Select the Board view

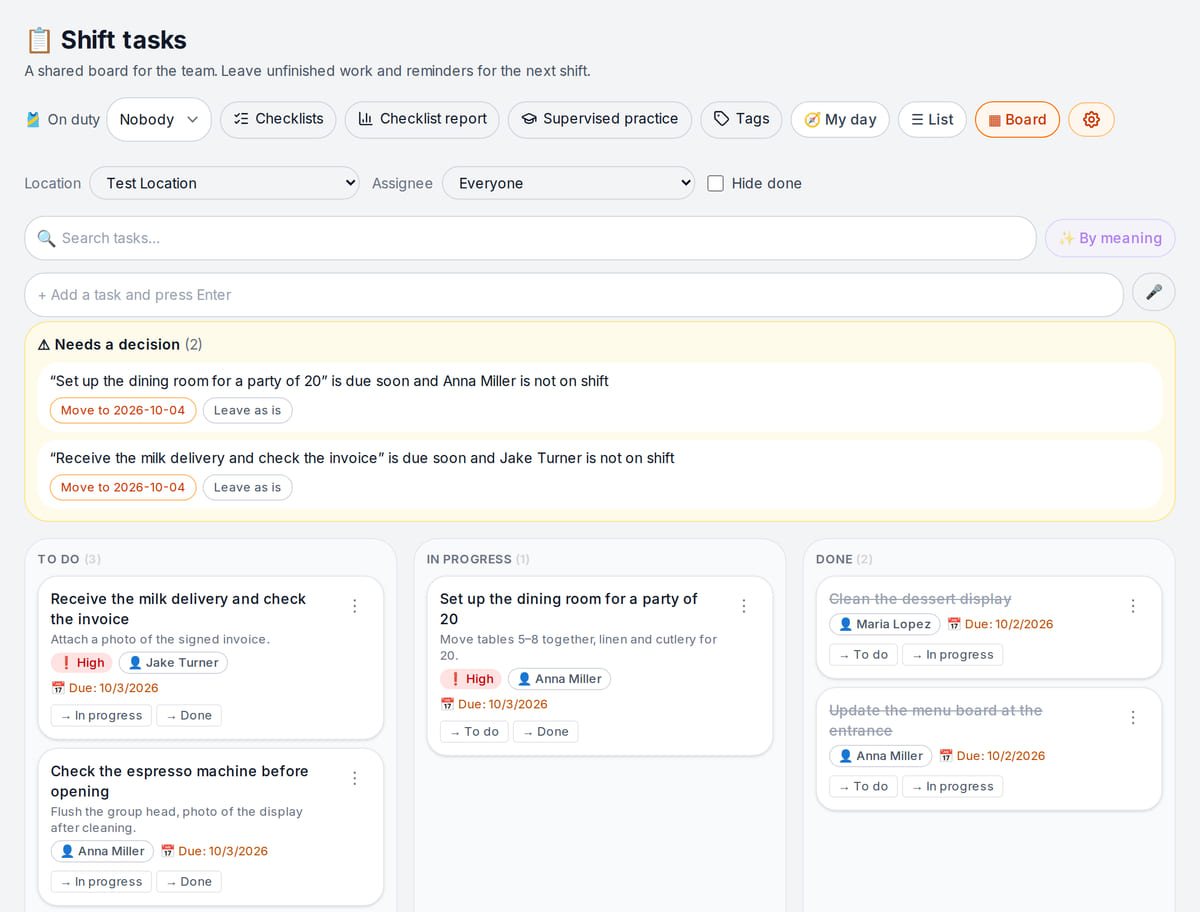[1017, 119]
